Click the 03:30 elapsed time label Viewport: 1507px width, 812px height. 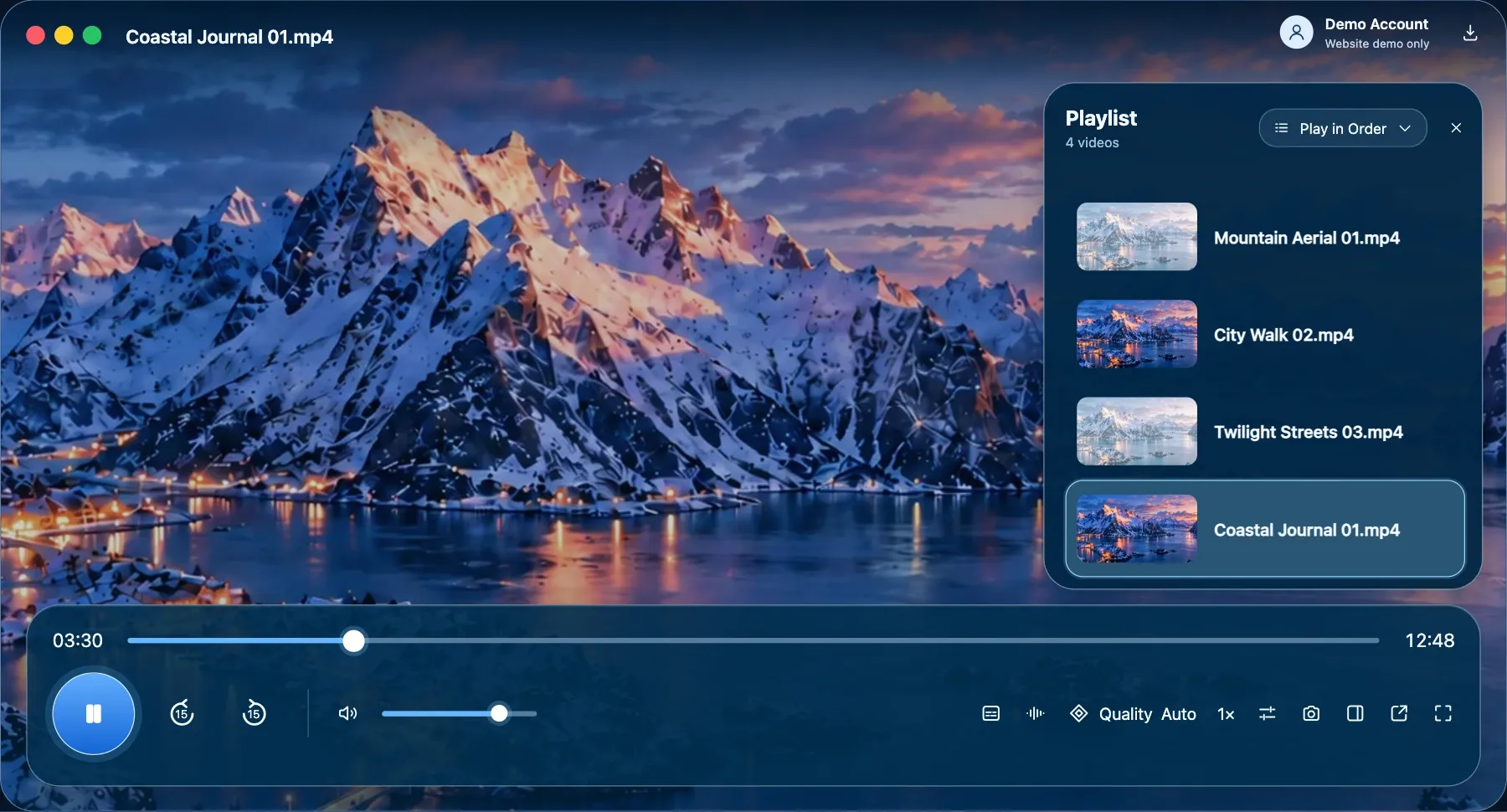click(x=78, y=640)
